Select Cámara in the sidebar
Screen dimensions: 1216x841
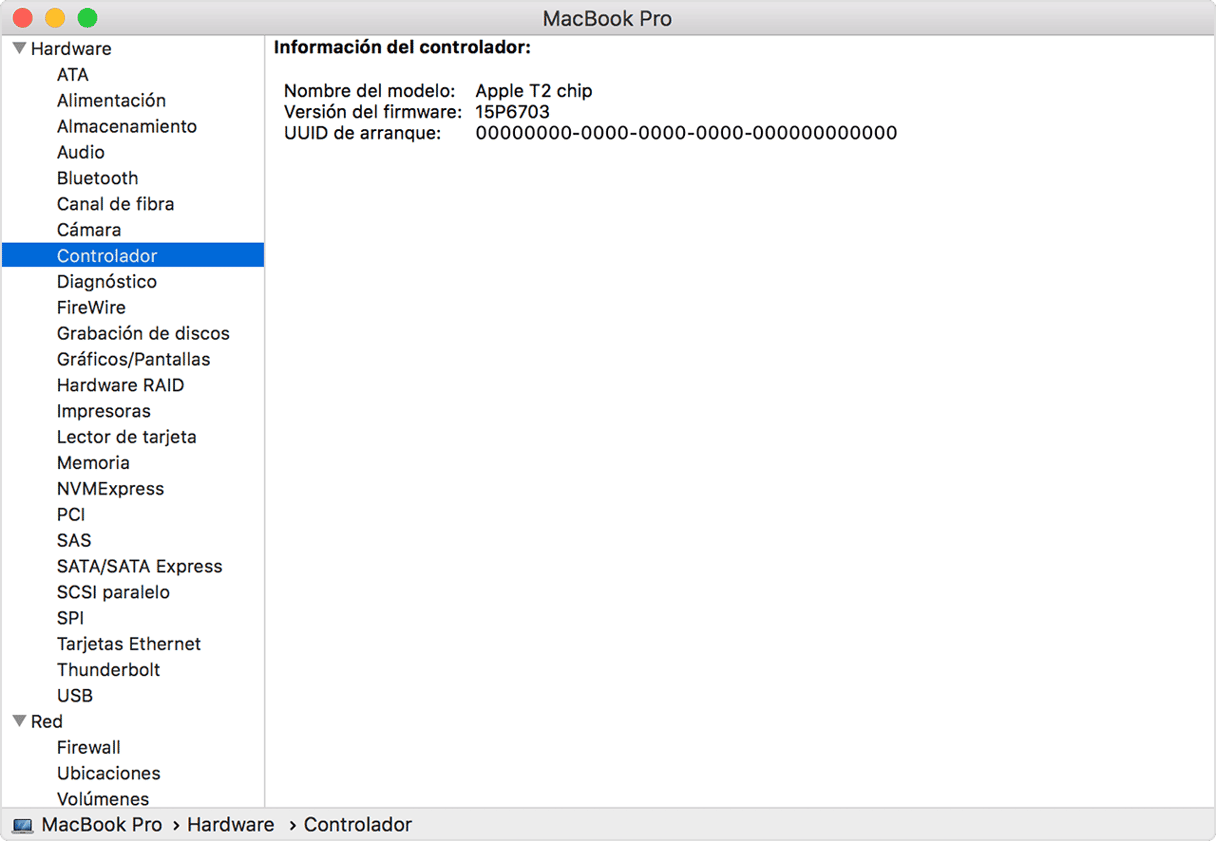point(89,230)
